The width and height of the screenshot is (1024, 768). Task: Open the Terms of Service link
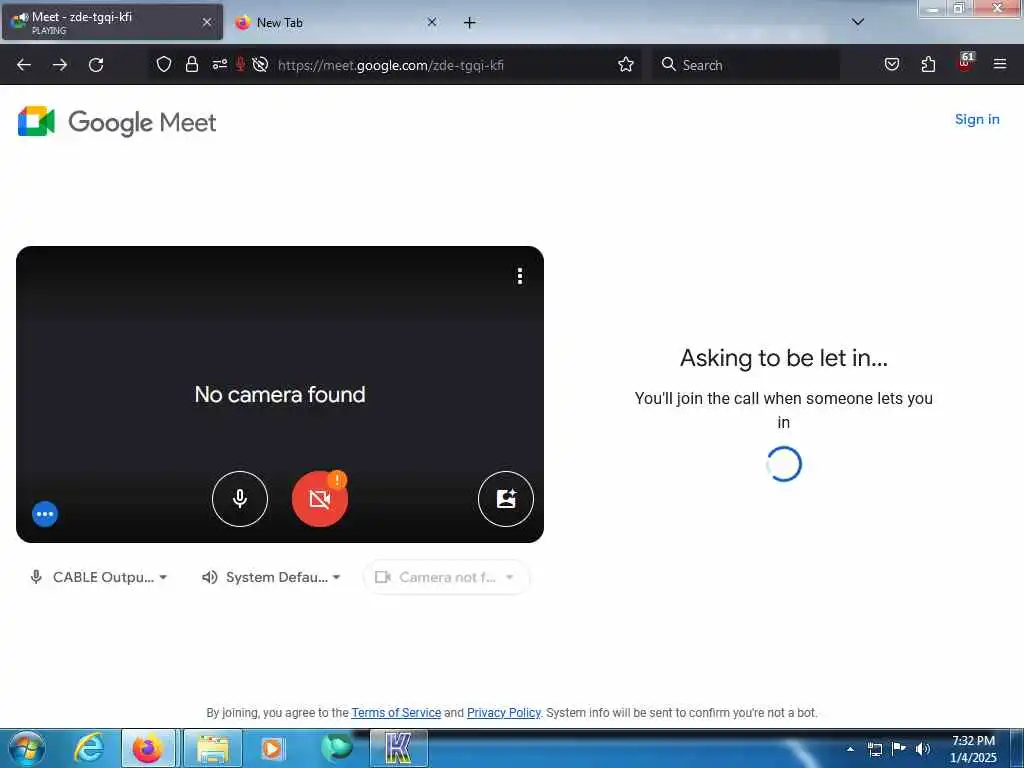click(x=396, y=712)
